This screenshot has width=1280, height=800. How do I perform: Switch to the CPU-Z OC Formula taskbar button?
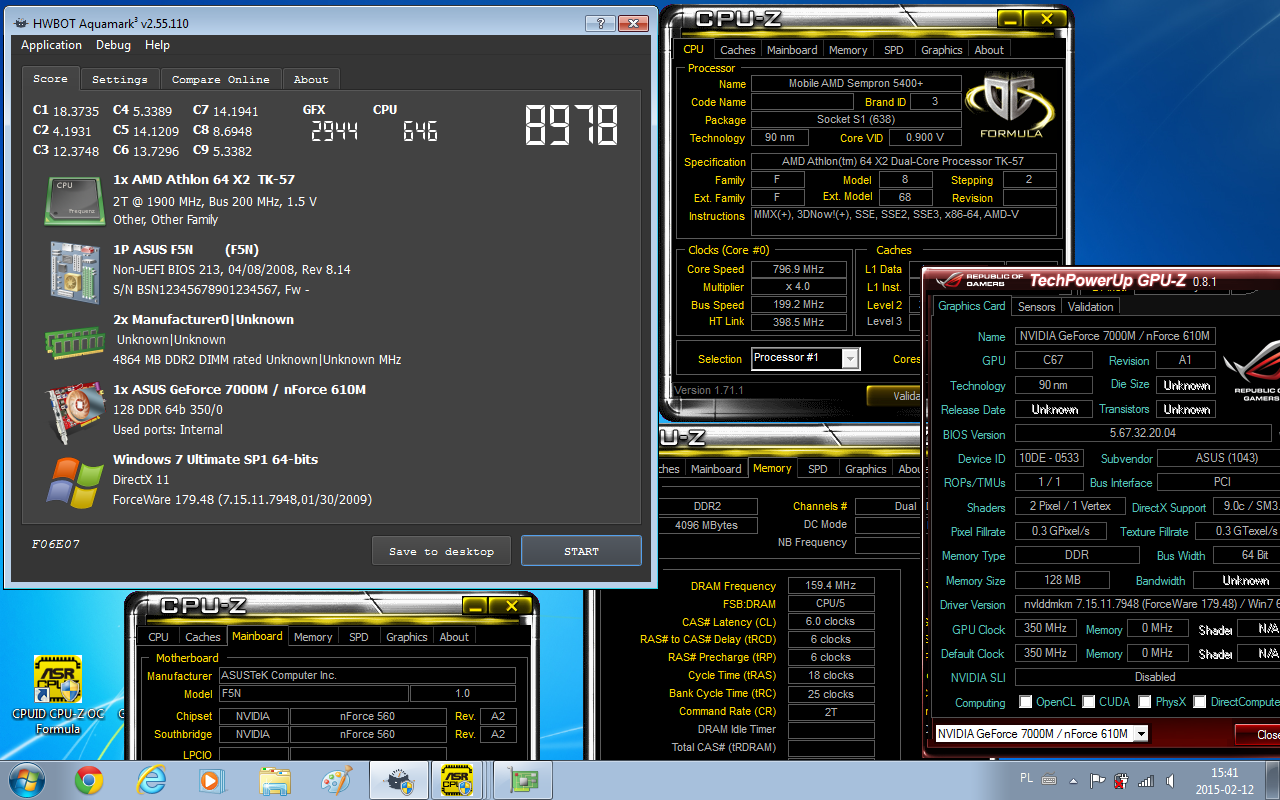[457, 780]
